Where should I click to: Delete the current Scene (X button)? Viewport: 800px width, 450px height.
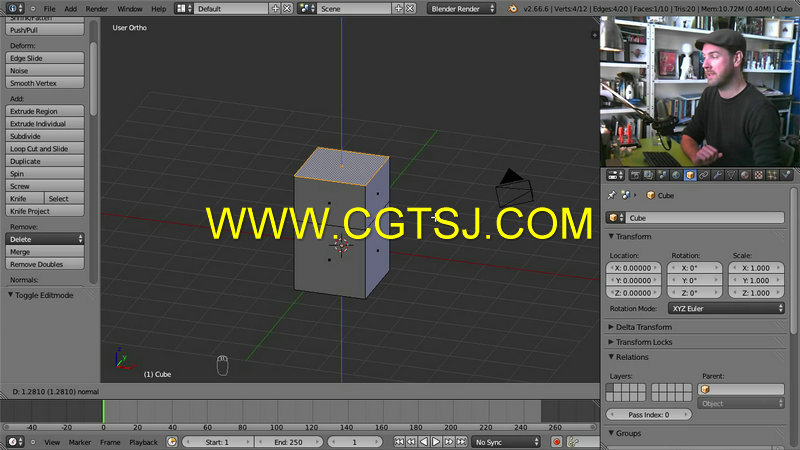[x=410, y=9]
